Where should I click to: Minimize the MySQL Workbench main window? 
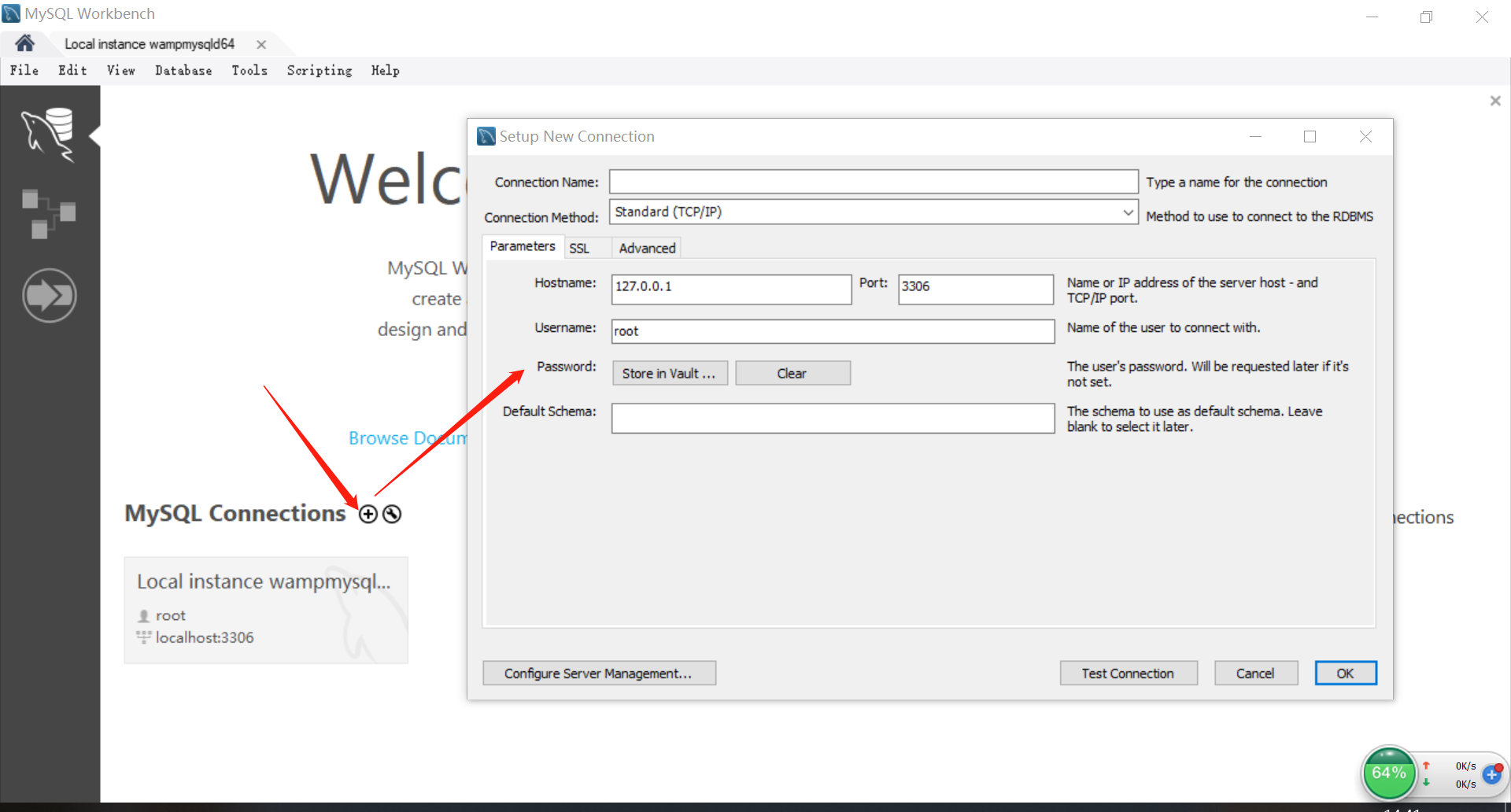point(1372,17)
